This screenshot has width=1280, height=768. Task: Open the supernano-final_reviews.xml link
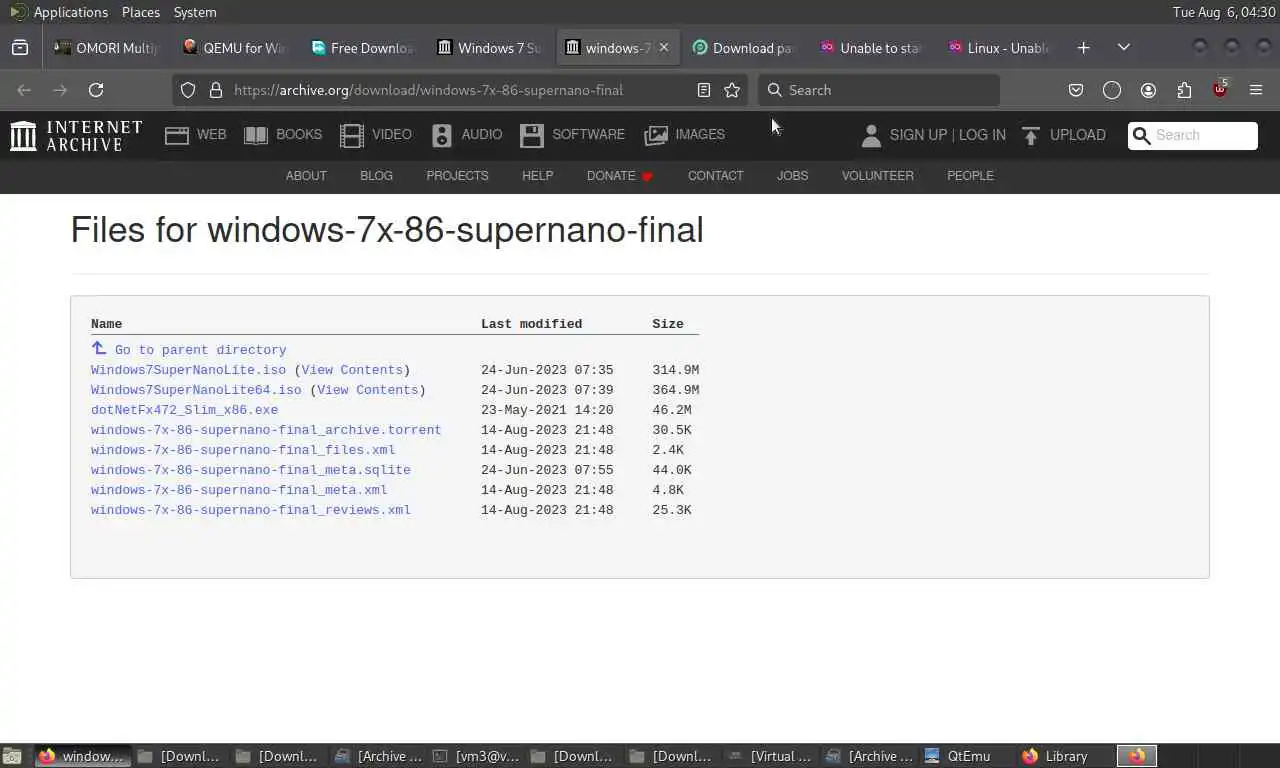pyautogui.click(x=251, y=510)
